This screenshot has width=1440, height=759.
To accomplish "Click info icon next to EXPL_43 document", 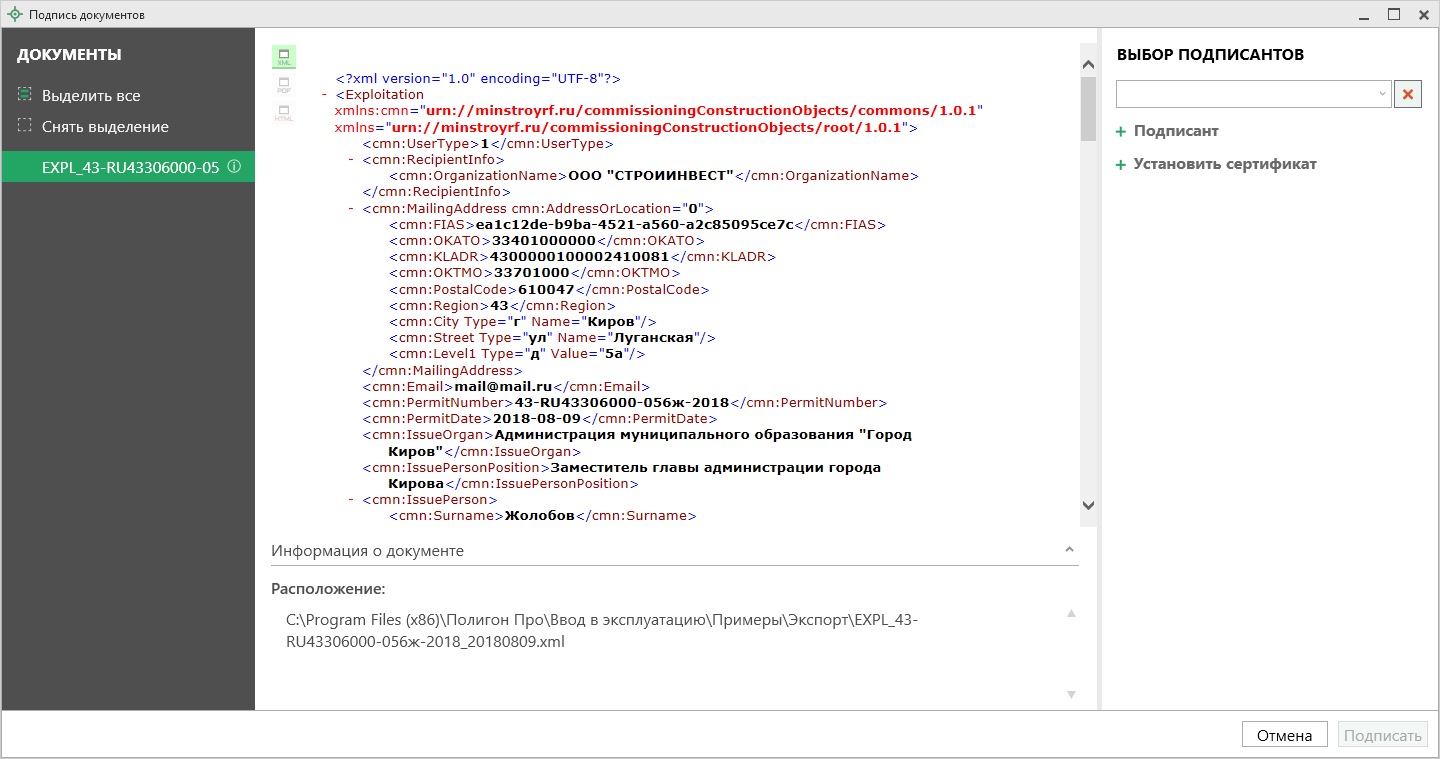I will click(x=234, y=167).
